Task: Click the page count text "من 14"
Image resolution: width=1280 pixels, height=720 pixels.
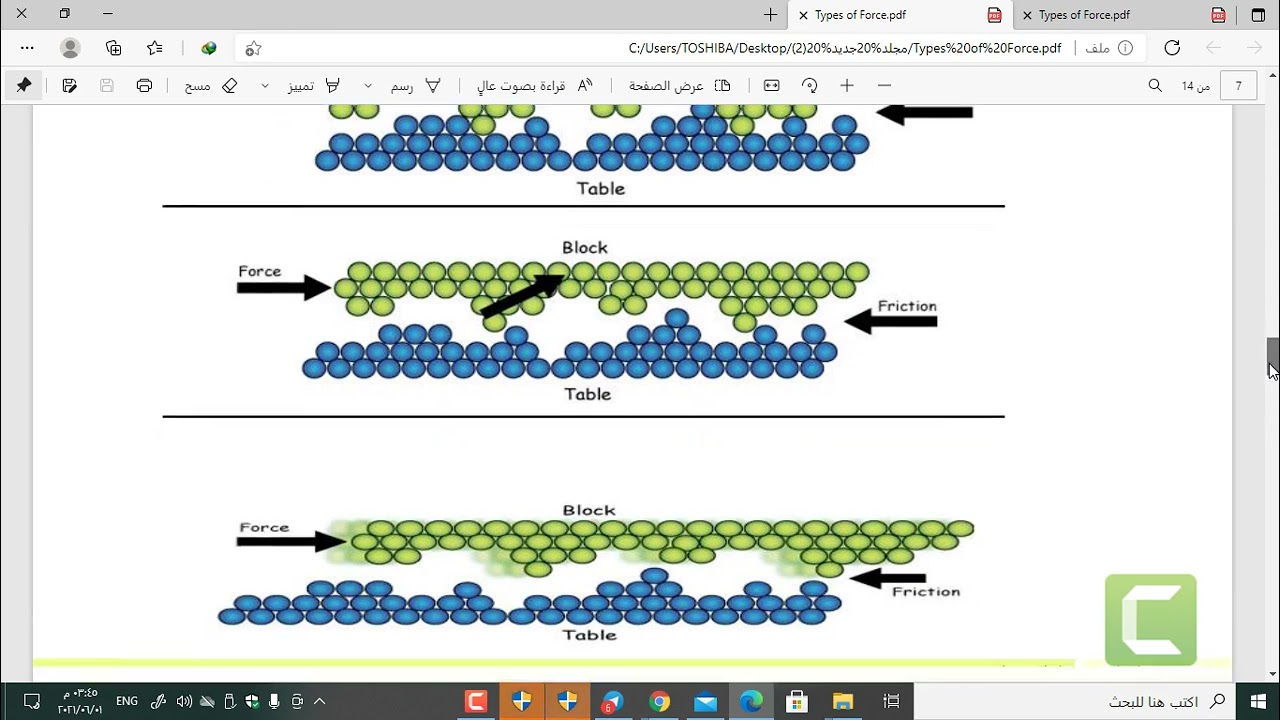Action: [x=1196, y=86]
